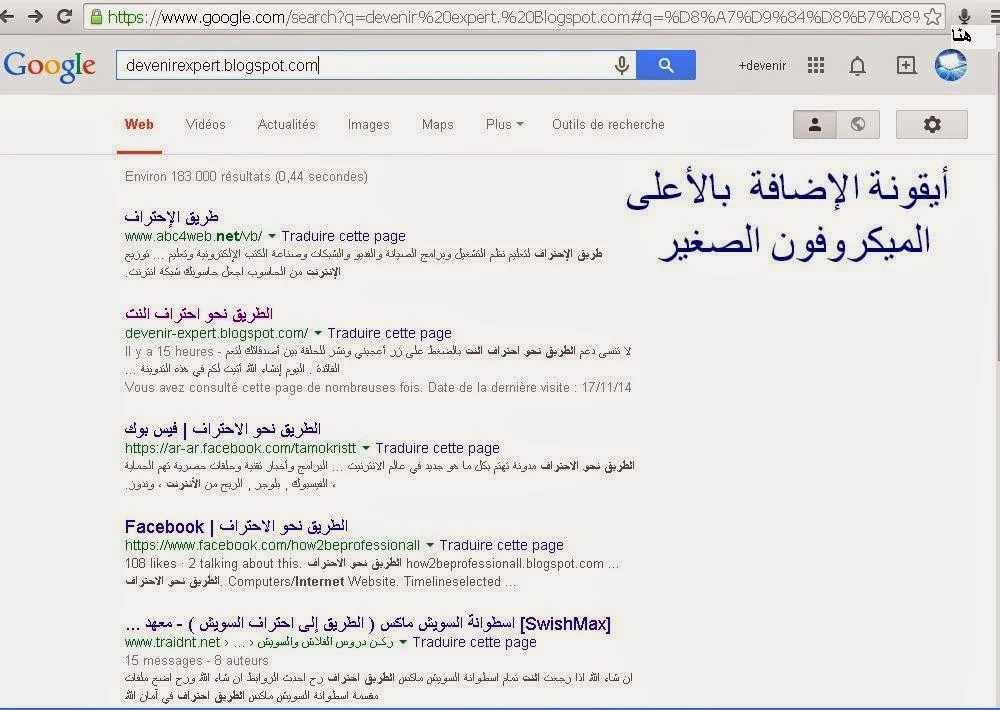The height and width of the screenshot is (710, 1000).
Task: Translate the abc4web.net result page
Action: coord(343,236)
